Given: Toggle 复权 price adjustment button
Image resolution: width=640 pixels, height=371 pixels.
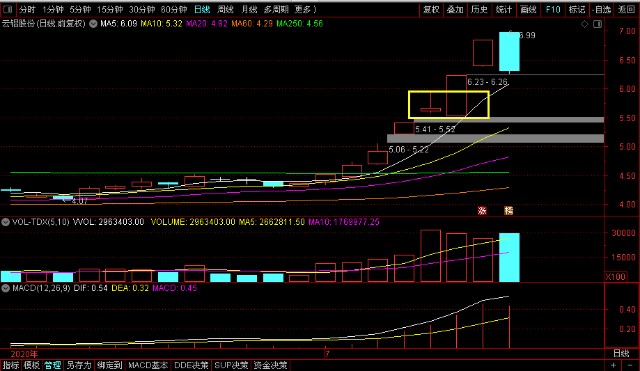Looking at the screenshot, I should 431,9.
